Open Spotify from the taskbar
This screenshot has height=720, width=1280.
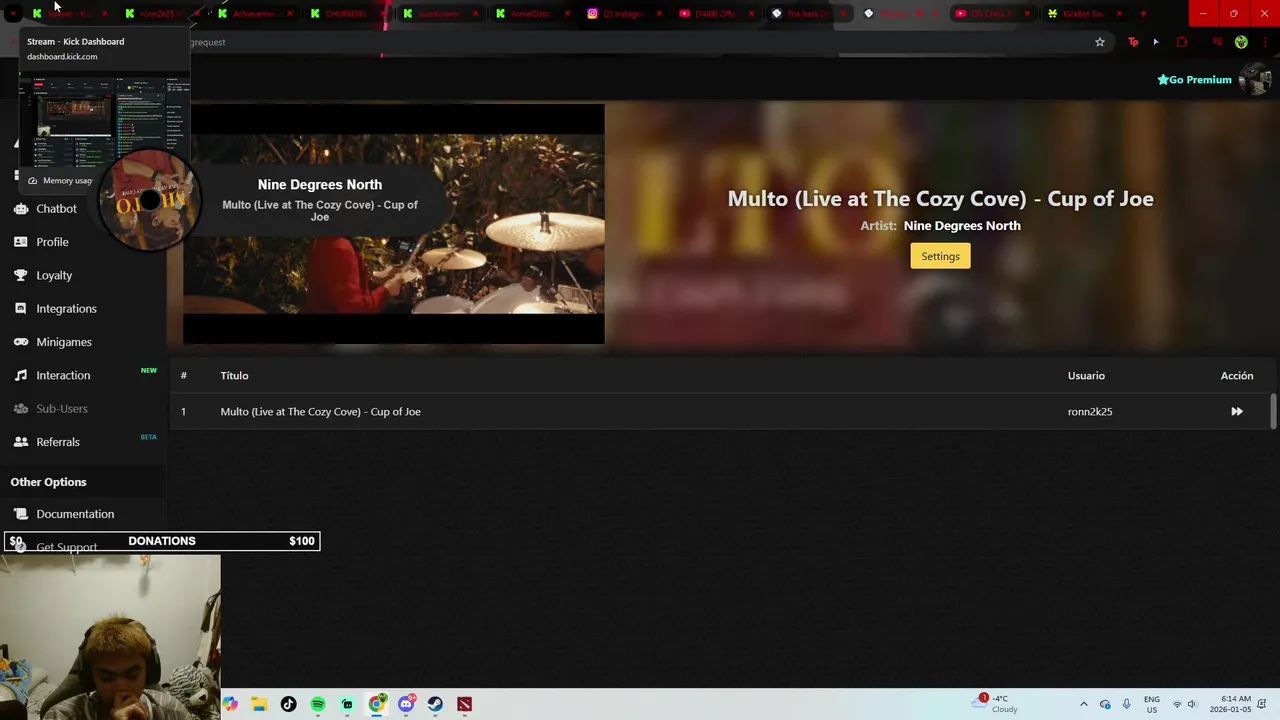pos(318,704)
